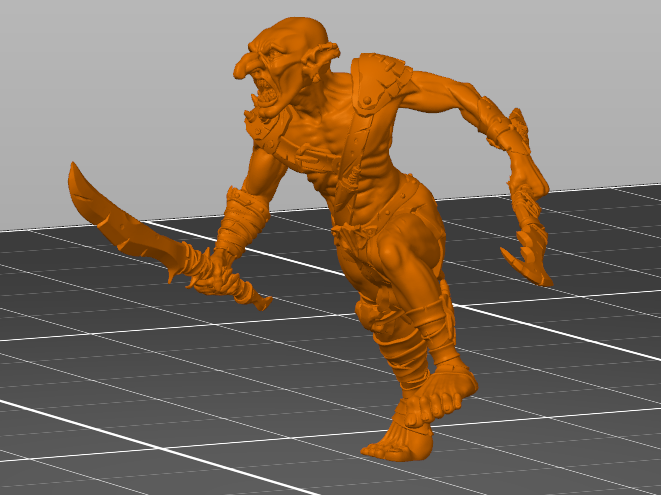Screen dimensions: 661x495
Task: Select the bracer on the sword arm
Action: coord(242,220)
